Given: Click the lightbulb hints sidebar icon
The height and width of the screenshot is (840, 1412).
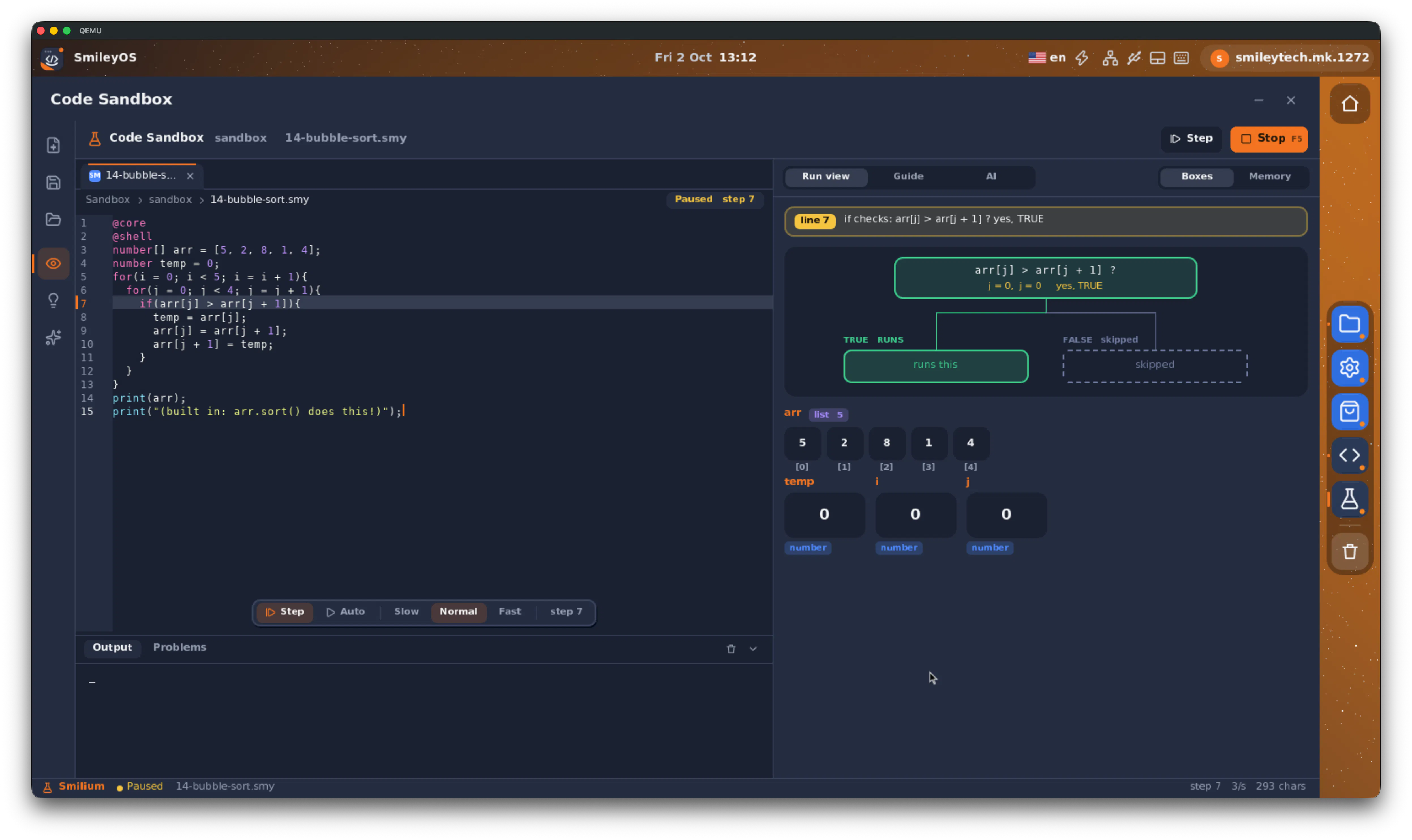Looking at the screenshot, I should pyautogui.click(x=53, y=300).
